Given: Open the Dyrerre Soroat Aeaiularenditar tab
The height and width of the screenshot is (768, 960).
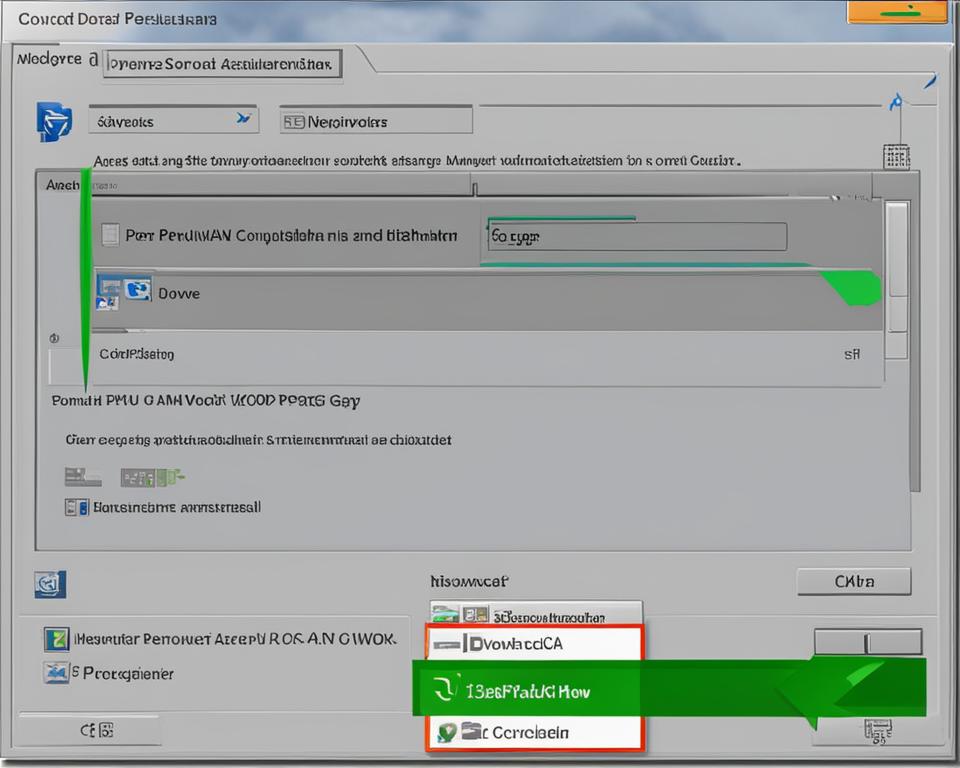Looking at the screenshot, I should (x=222, y=64).
